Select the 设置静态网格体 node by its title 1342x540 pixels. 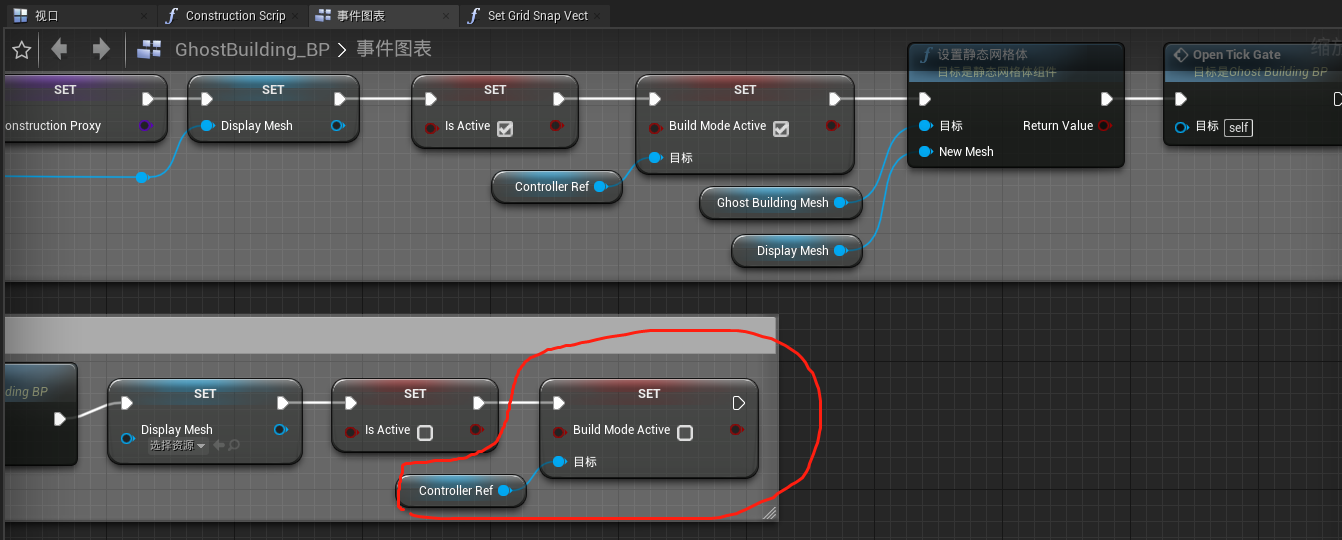[x=982, y=55]
